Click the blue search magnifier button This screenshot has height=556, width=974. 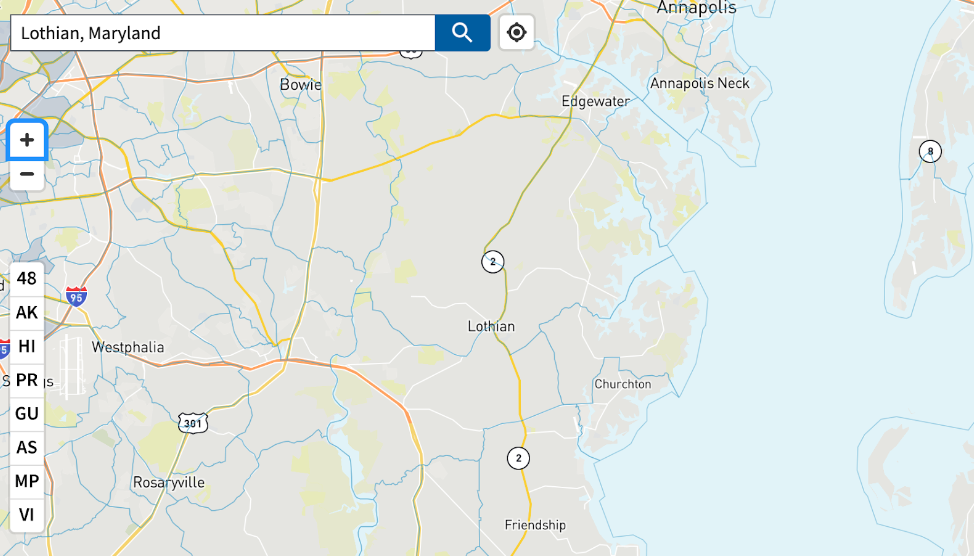point(462,33)
